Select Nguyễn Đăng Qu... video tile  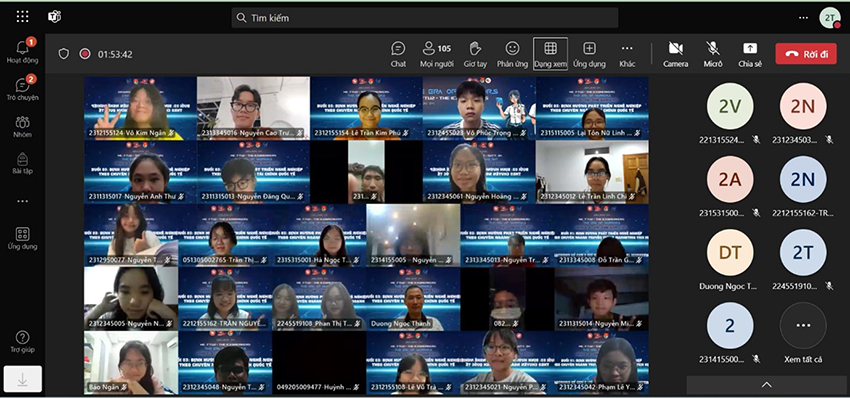[x=253, y=172]
